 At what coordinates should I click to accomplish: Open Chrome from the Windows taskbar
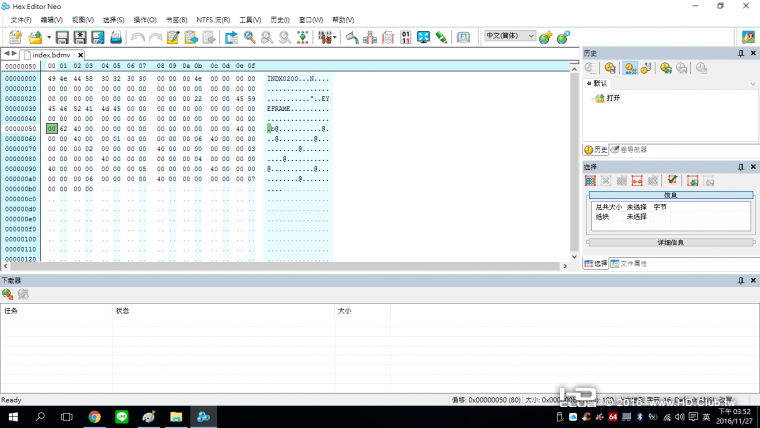pyautogui.click(x=95, y=417)
